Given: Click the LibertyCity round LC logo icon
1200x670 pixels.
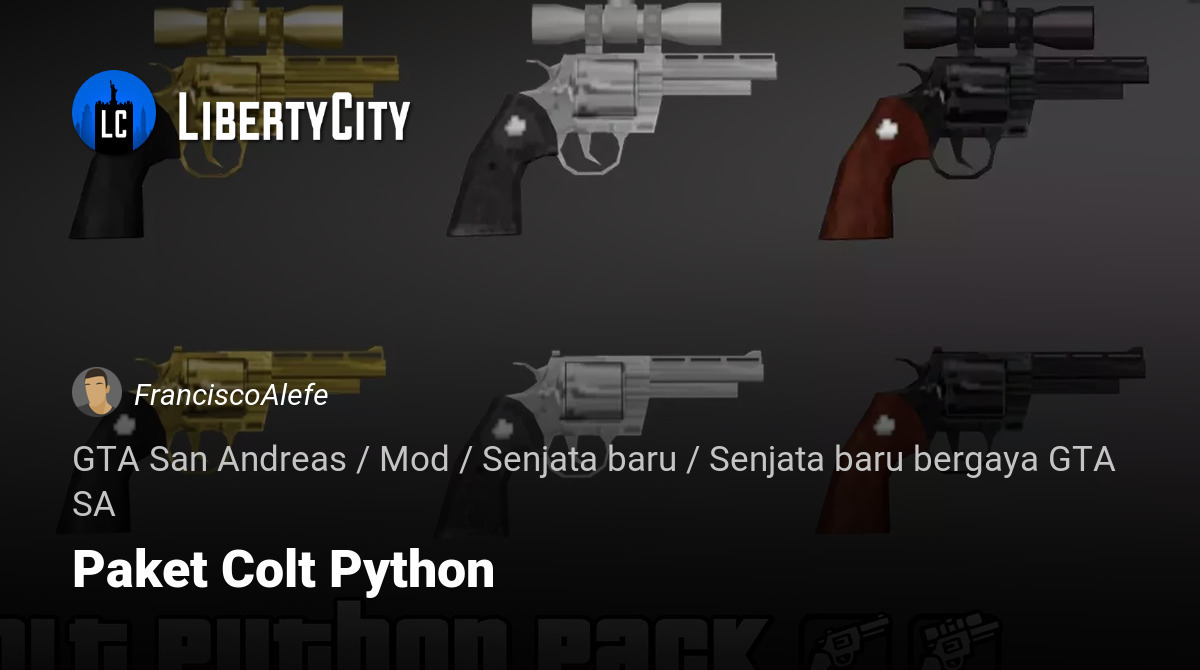Looking at the screenshot, I should pyautogui.click(x=114, y=113).
